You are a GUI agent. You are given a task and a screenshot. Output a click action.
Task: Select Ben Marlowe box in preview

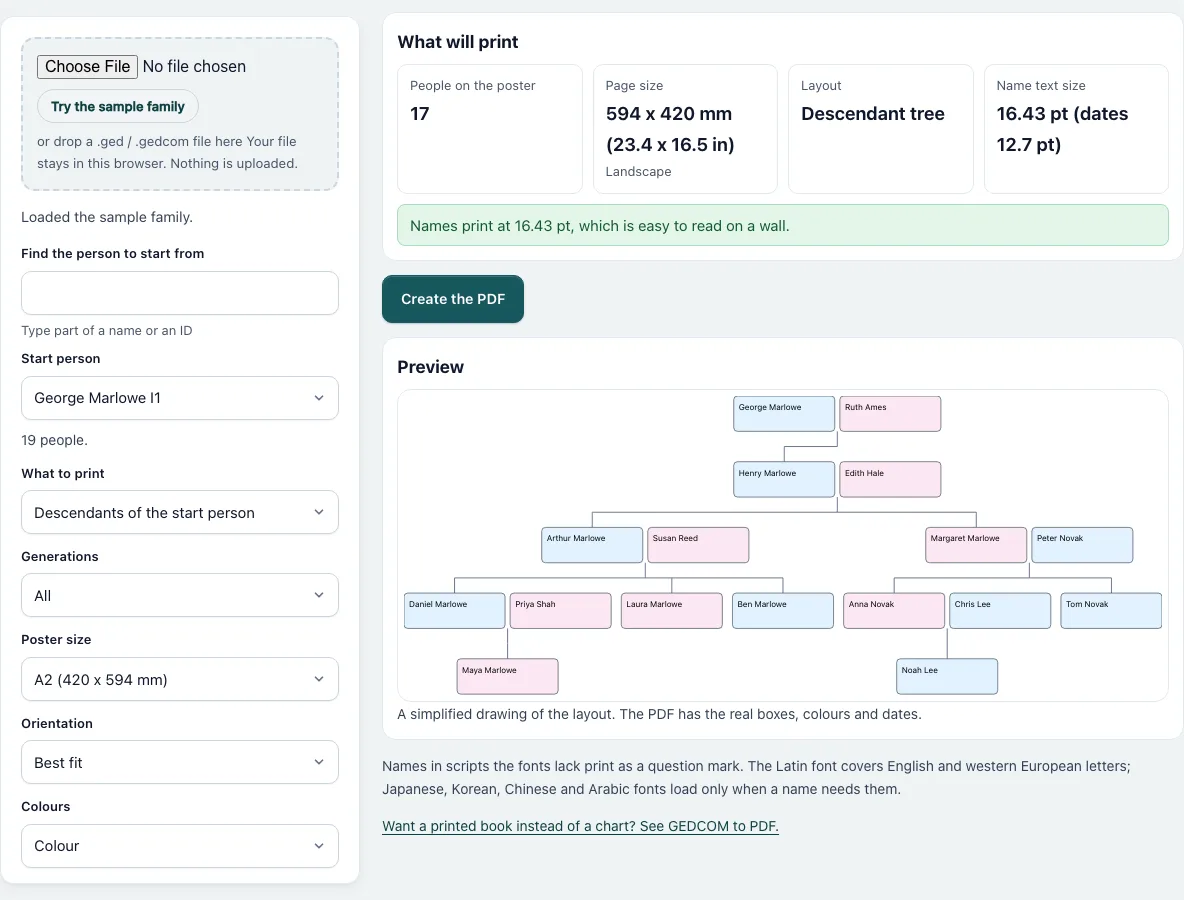(x=783, y=611)
